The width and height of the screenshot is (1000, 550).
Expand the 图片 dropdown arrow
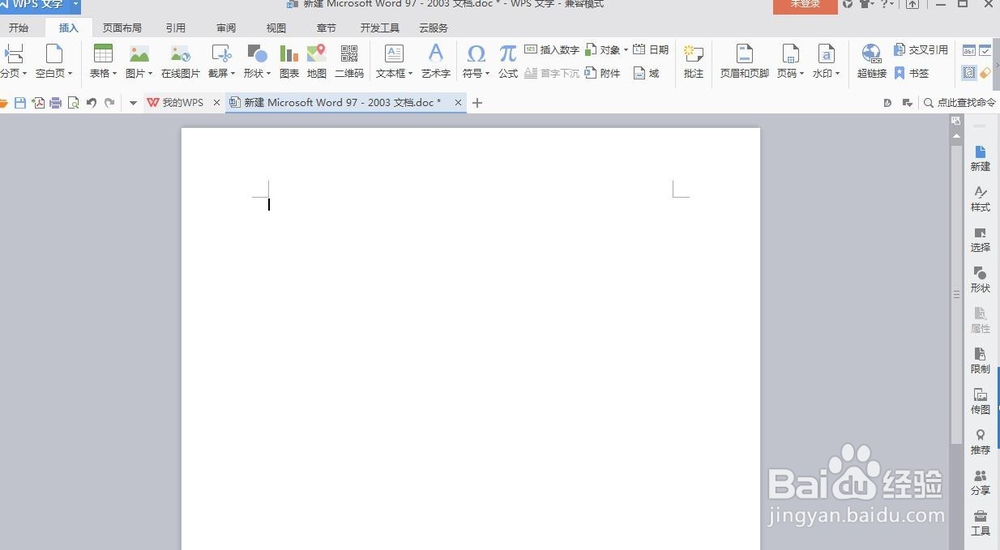pyautogui.click(x=151, y=73)
